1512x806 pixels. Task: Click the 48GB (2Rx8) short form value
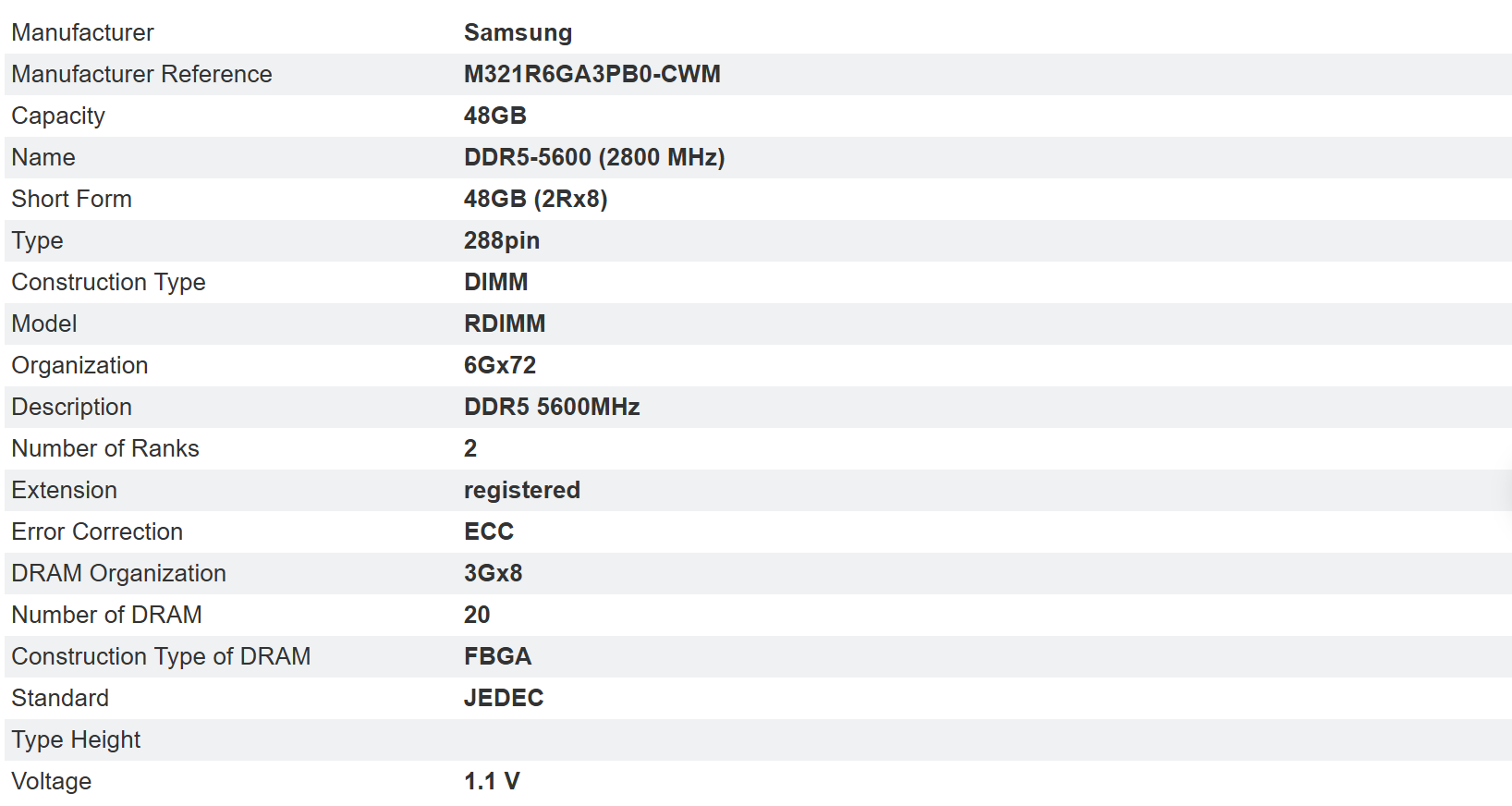[535, 200]
